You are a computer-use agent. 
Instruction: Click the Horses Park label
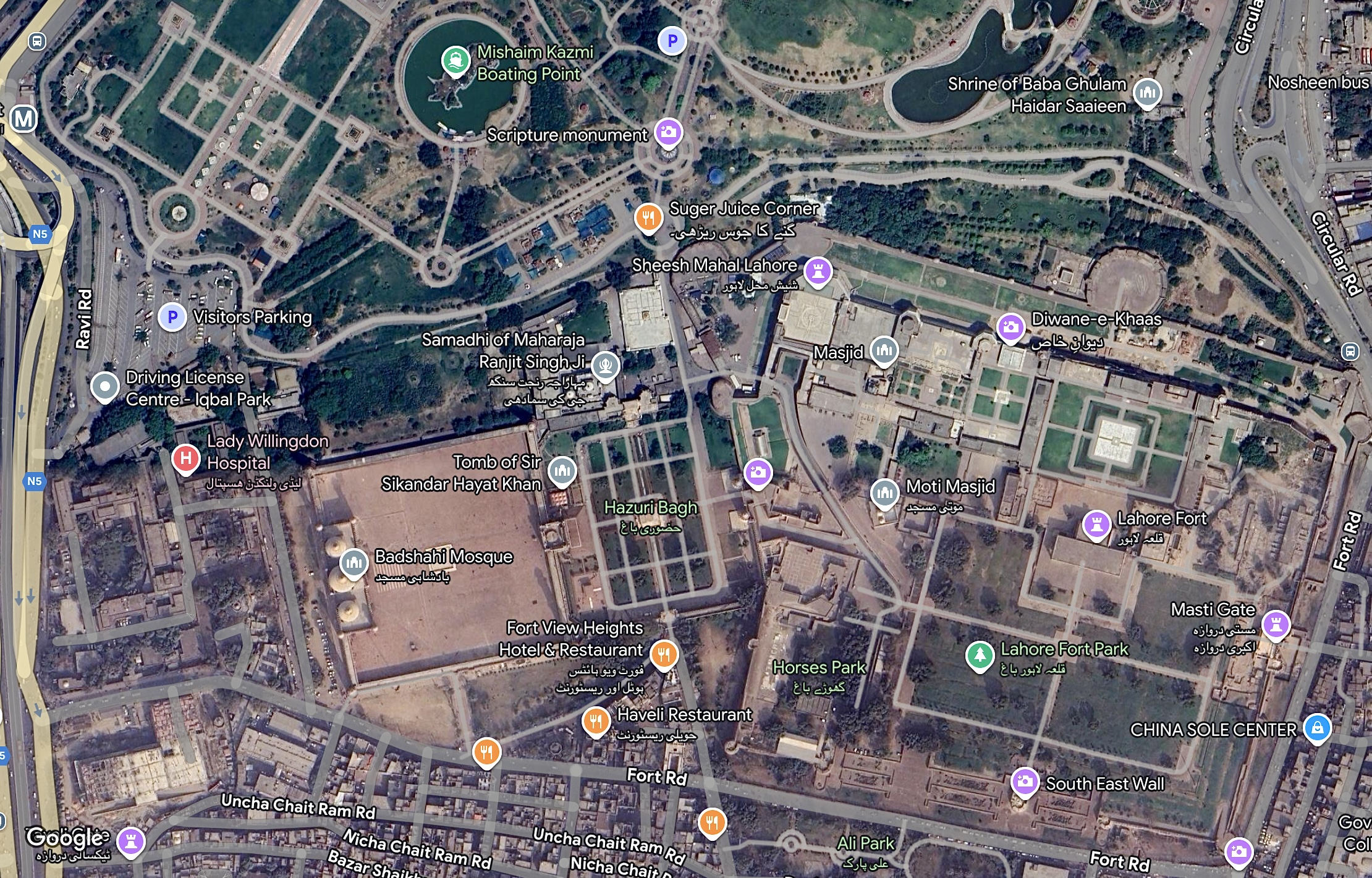point(819,668)
